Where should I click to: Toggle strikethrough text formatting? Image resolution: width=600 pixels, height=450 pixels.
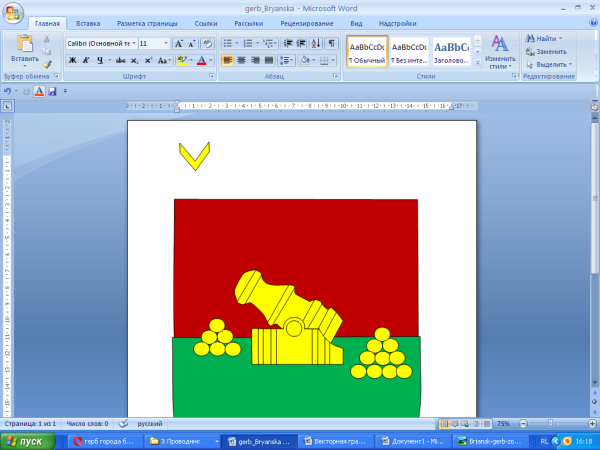point(120,60)
